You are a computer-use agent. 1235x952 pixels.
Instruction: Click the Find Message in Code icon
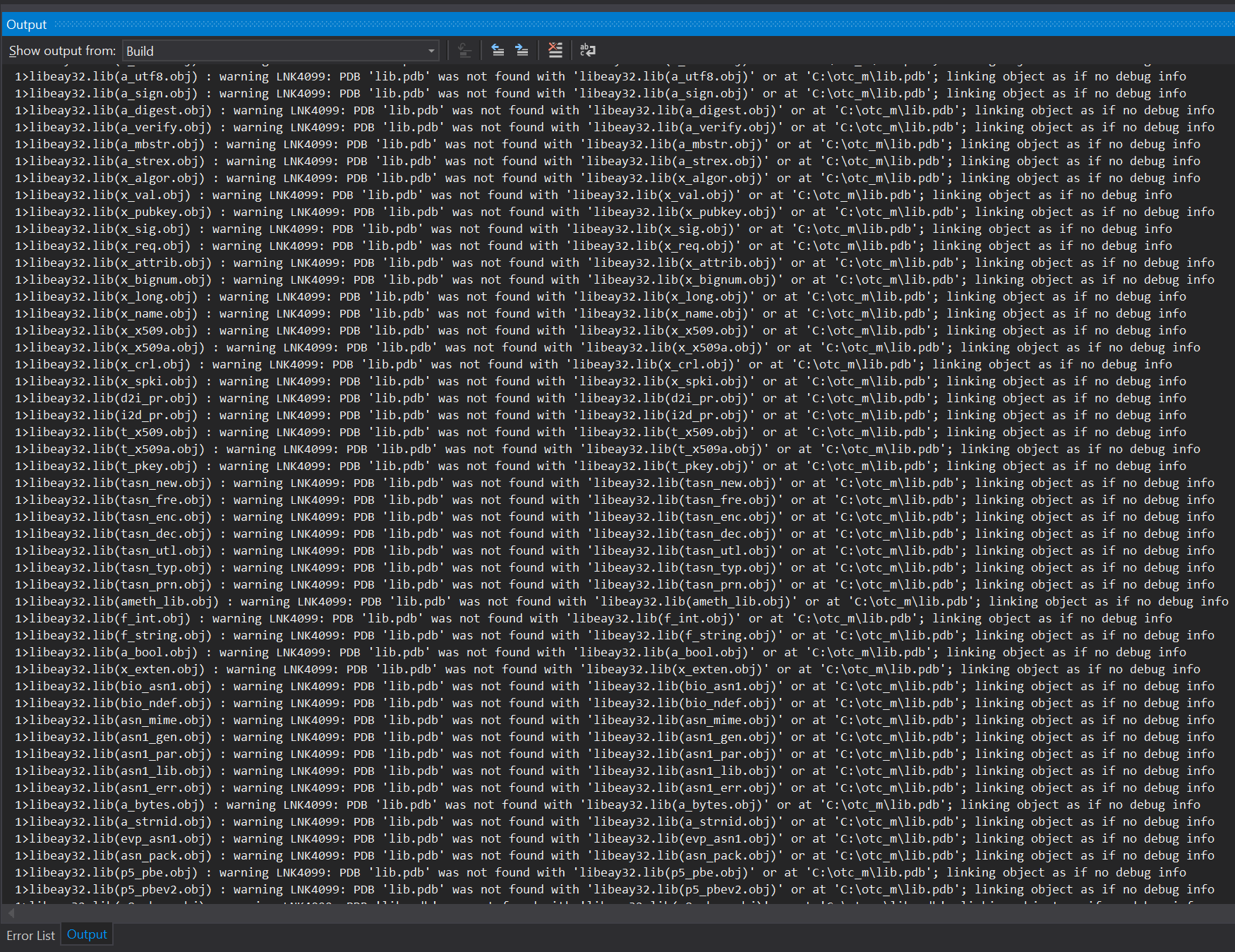click(x=464, y=50)
